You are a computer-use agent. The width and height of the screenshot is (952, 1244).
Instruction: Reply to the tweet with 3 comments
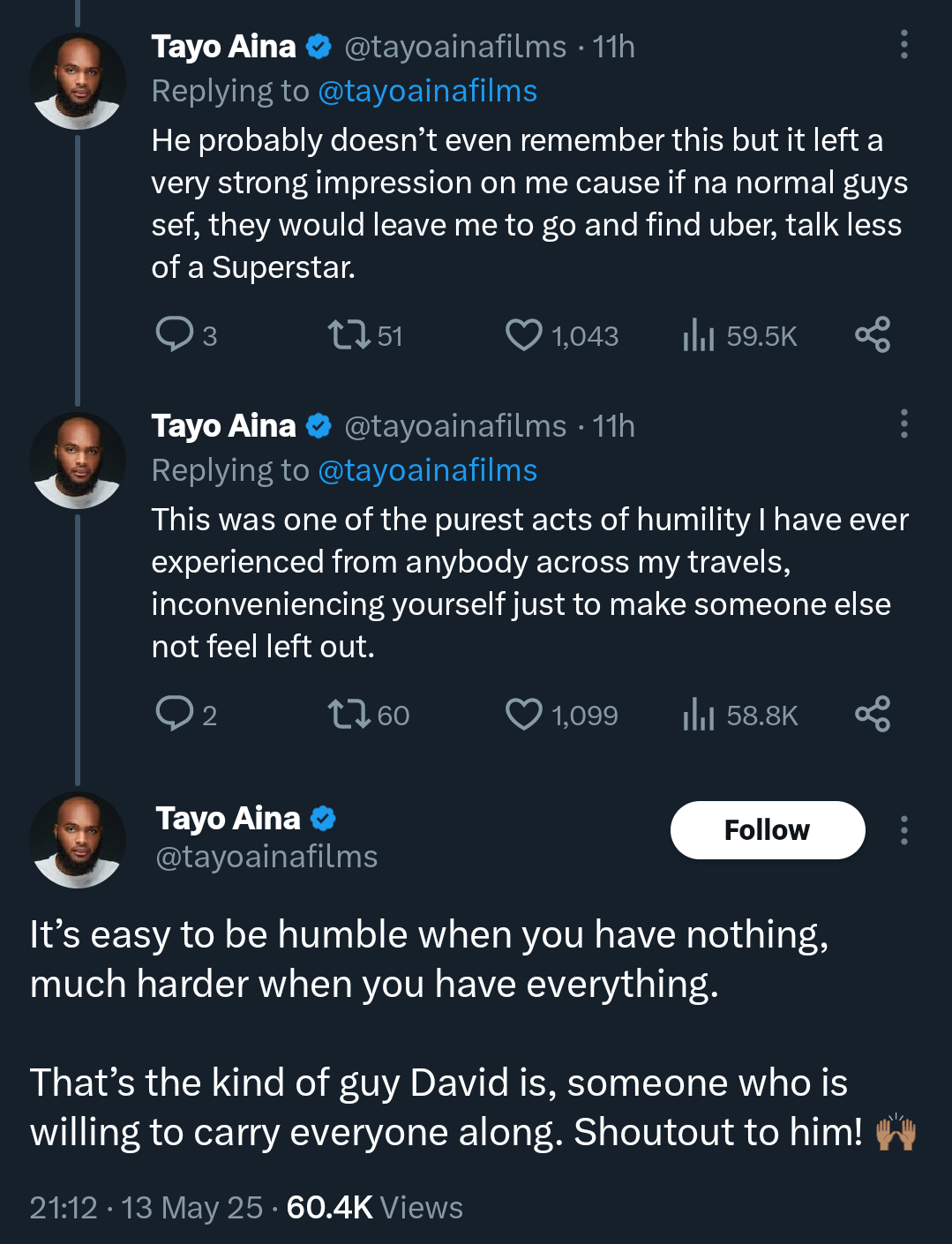coord(175,335)
